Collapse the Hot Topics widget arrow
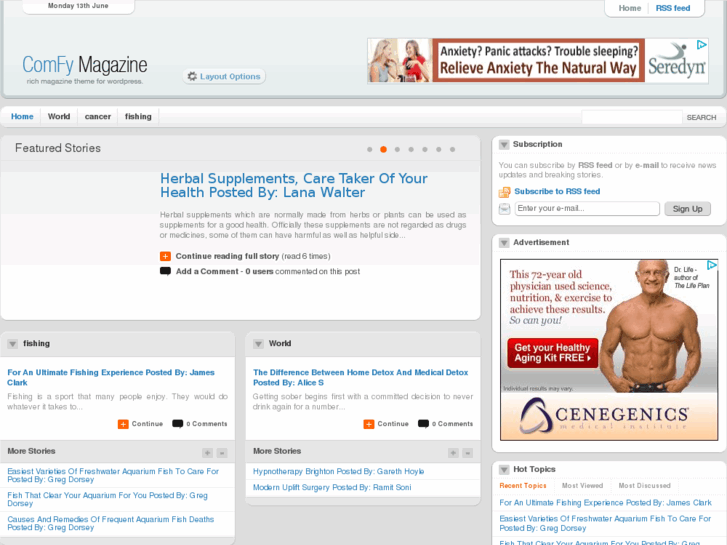This screenshot has height=545, width=727. click(504, 470)
